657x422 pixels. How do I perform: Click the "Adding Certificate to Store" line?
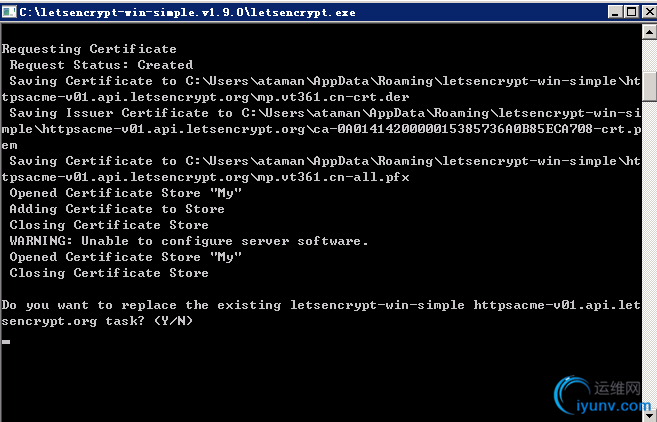(x=117, y=209)
